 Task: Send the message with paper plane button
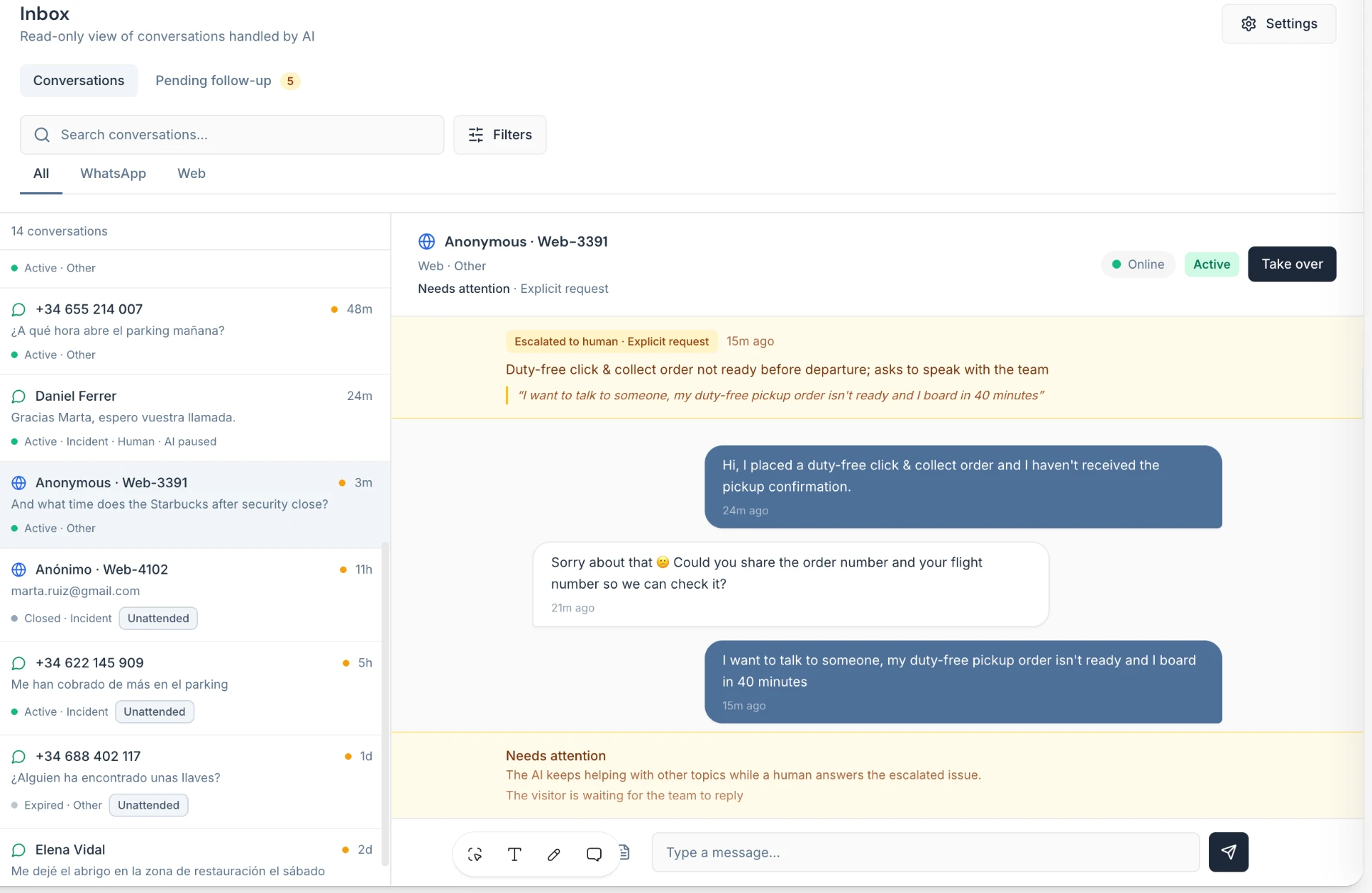tap(1228, 852)
